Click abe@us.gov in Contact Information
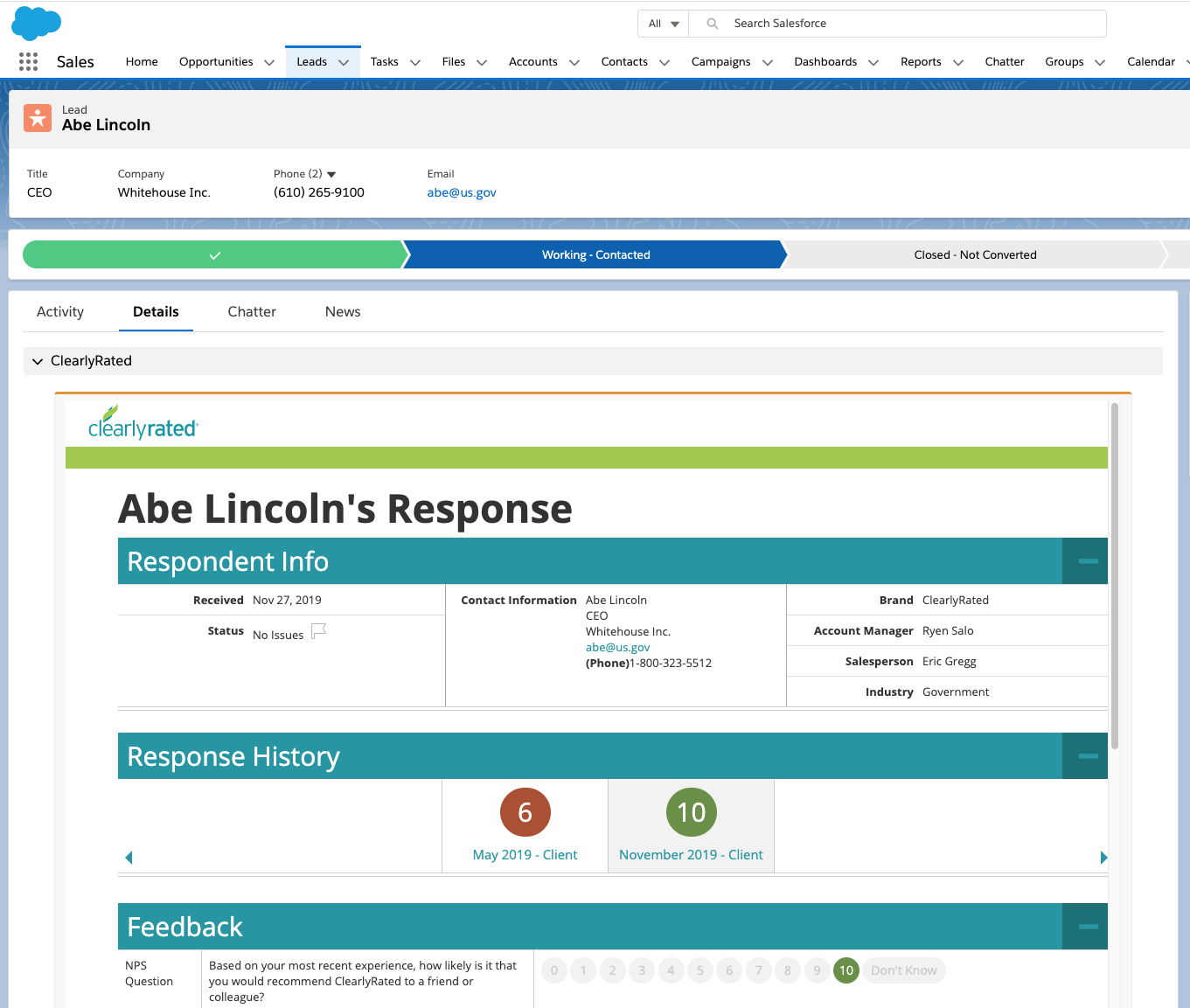The width and height of the screenshot is (1190, 1008). coord(618,648)
